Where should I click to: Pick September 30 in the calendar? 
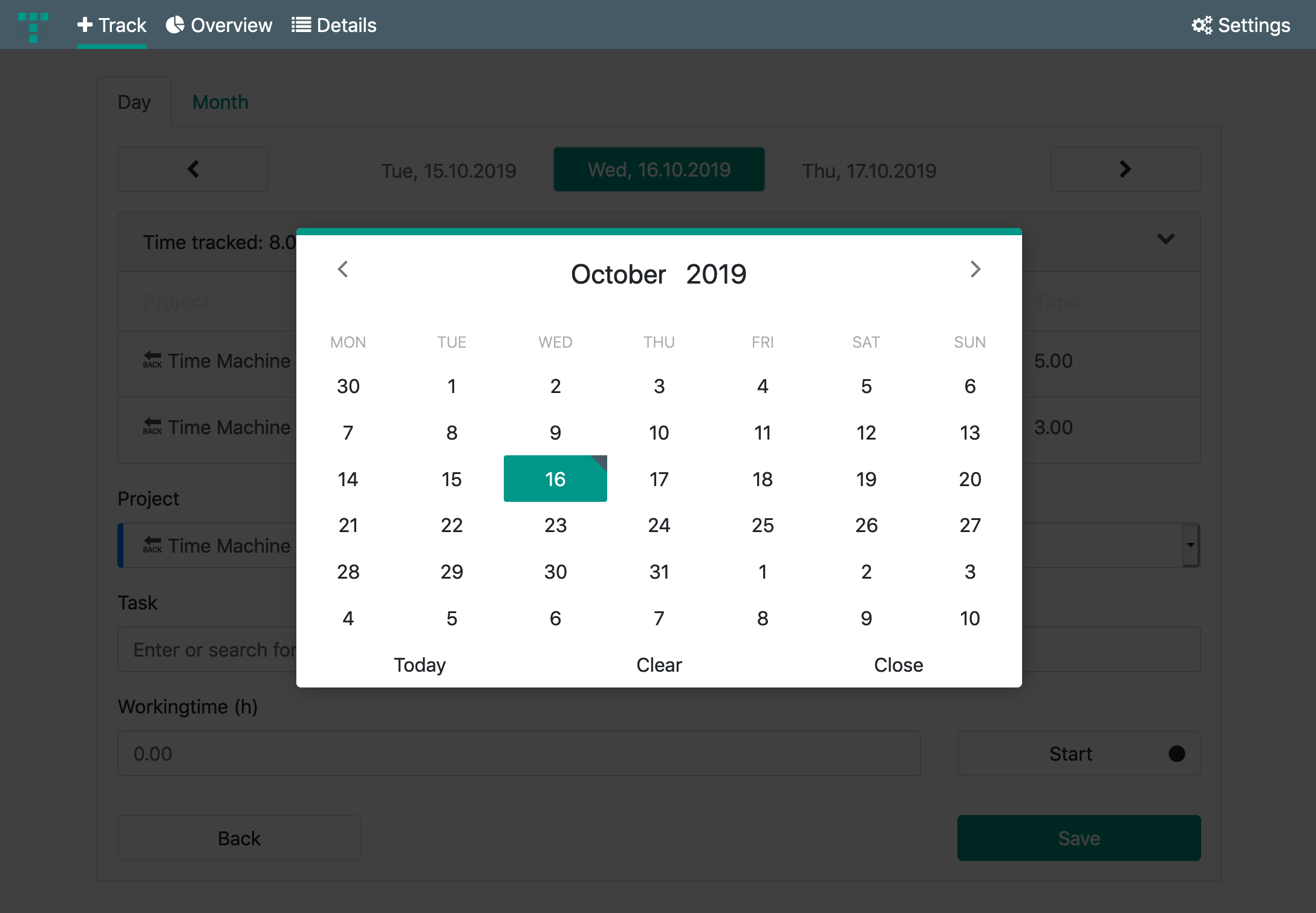pyautogui.click(x=348, y=386)
